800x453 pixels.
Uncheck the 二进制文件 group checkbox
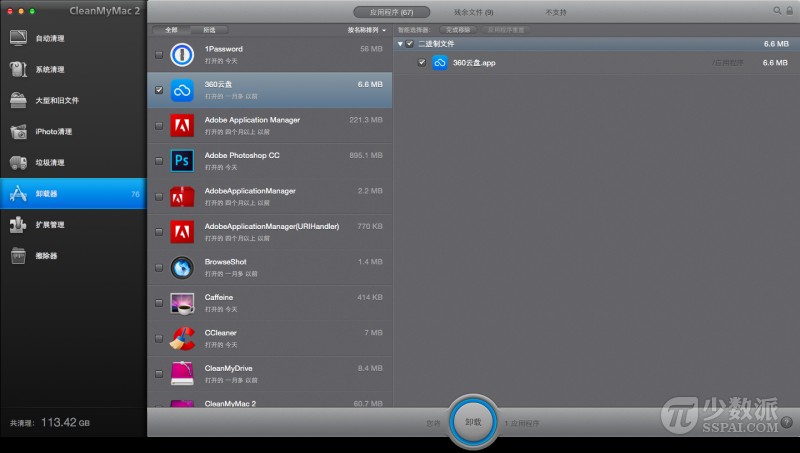pos(410,44)
